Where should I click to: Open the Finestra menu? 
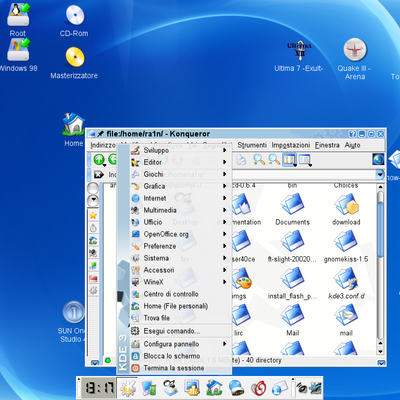pyautogui.click(x=327, y=145)
